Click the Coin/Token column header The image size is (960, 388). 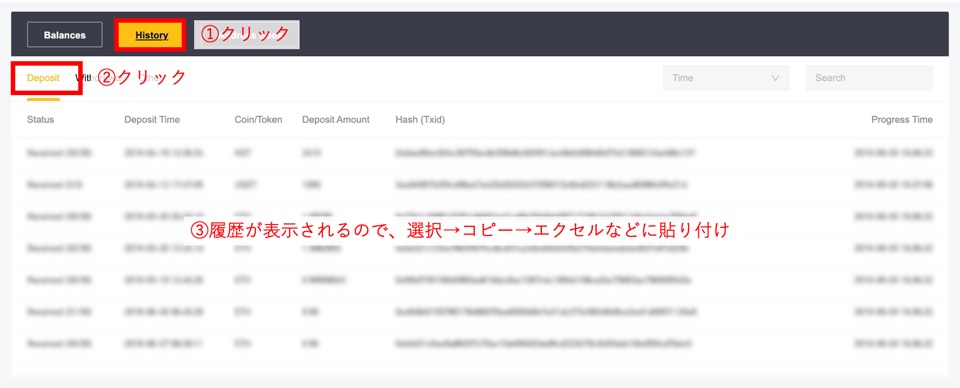pyautogui.click(x=258, y=120)
